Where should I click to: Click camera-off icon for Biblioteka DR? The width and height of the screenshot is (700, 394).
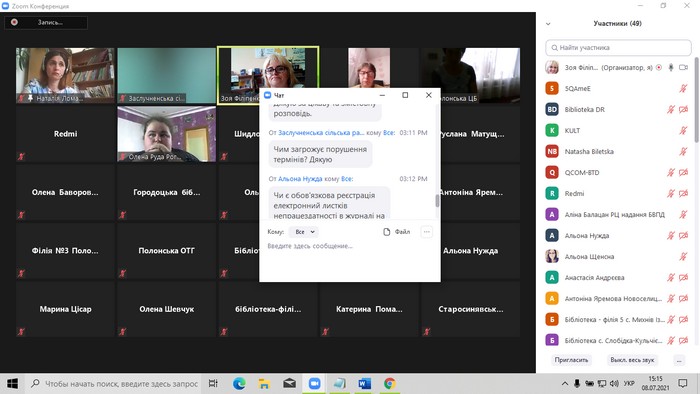point(683,109)
